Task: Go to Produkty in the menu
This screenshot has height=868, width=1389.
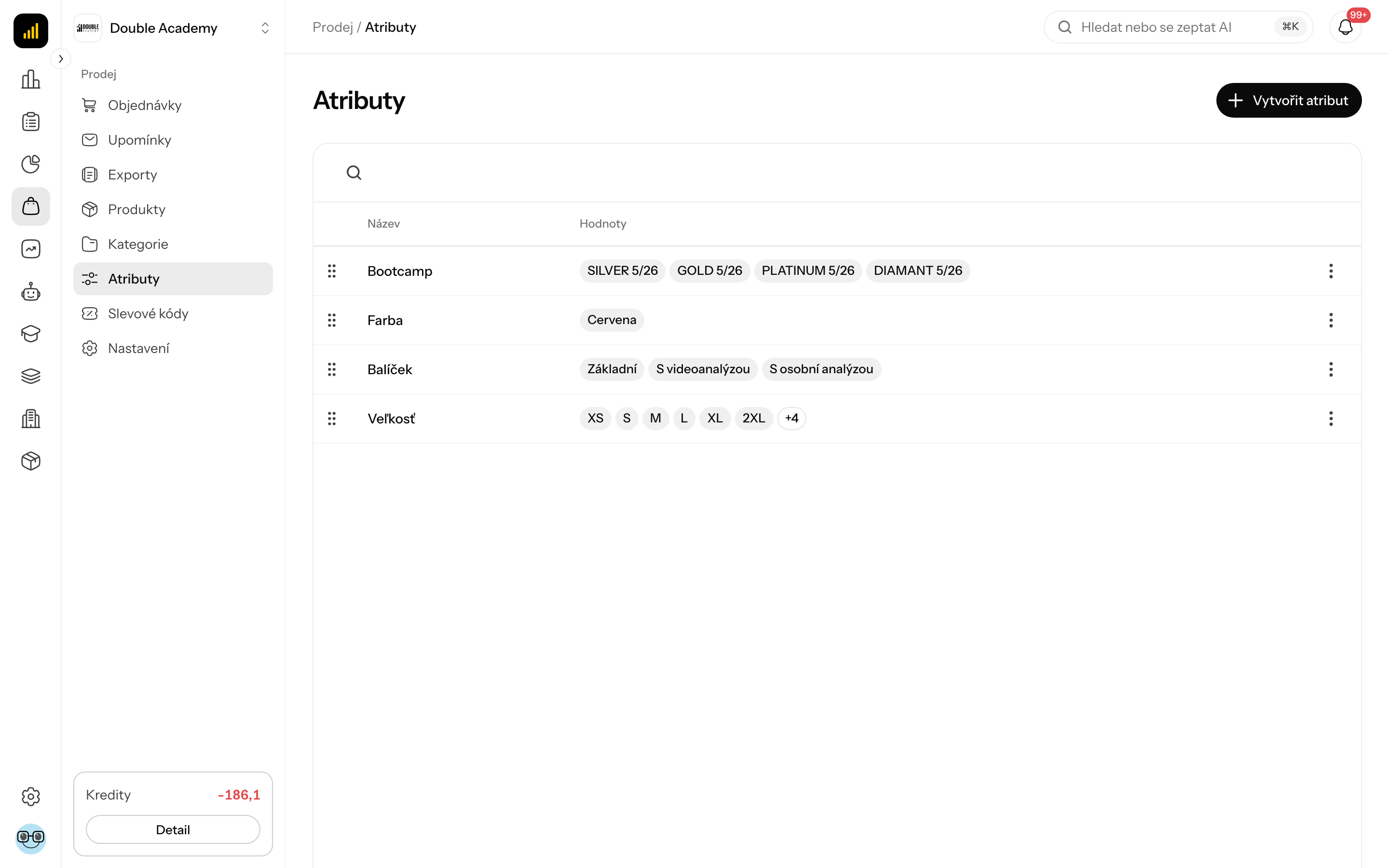Action: [173, 210]
